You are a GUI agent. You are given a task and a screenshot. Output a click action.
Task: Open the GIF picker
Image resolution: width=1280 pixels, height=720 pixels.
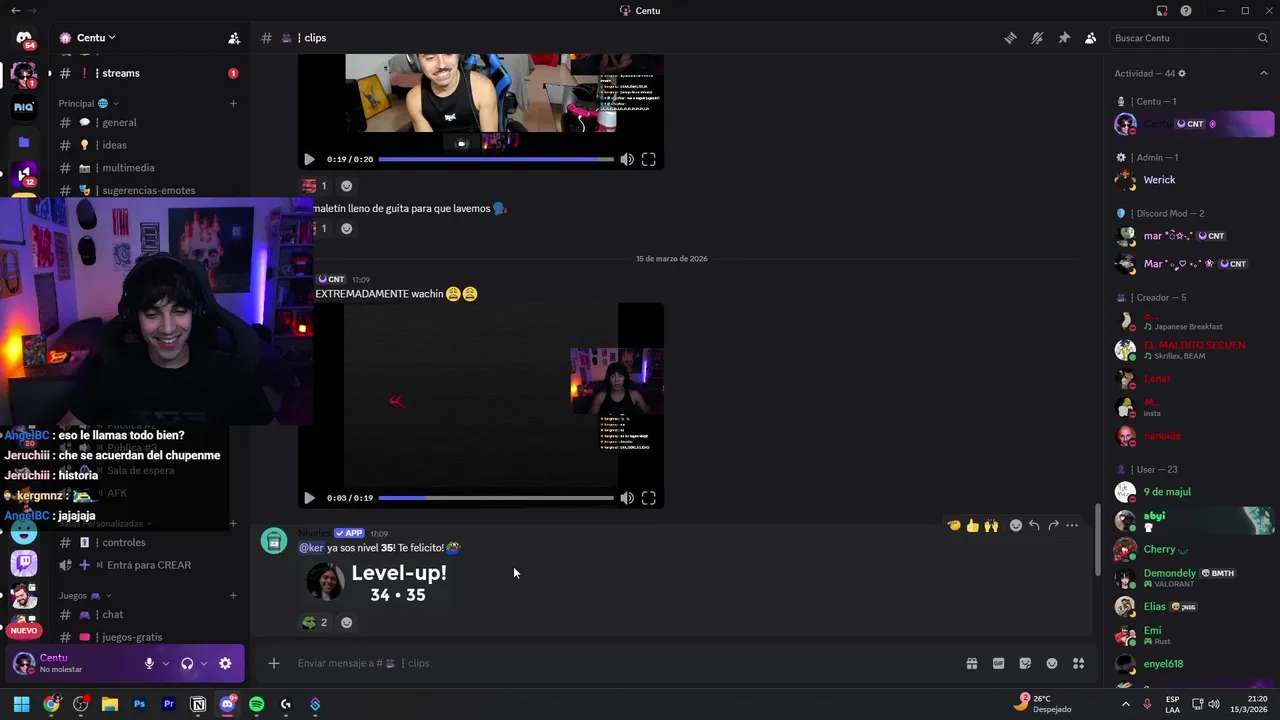click(998, 663)
